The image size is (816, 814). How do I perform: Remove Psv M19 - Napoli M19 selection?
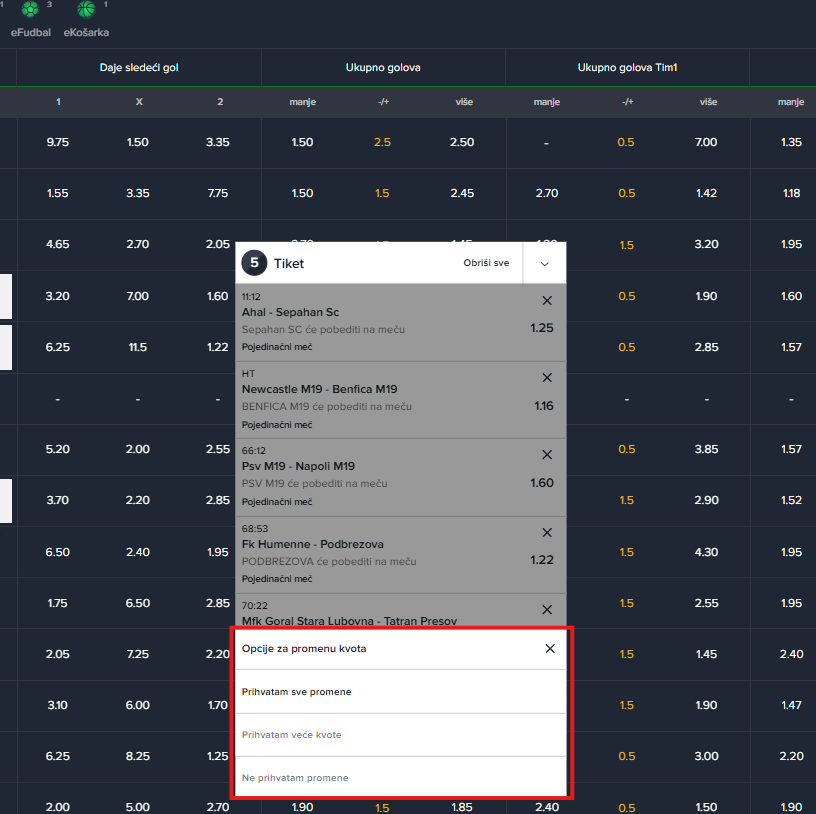click(x=547, y=455)
